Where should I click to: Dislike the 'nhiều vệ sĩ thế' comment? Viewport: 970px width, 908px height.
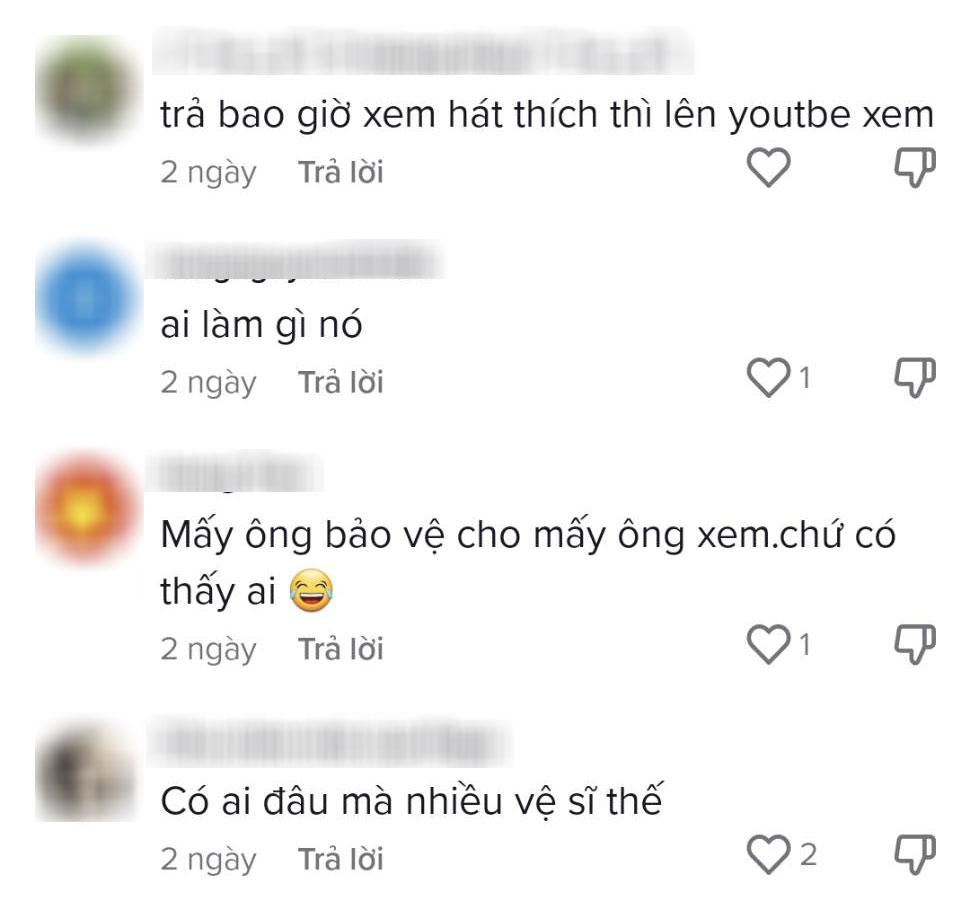click(x=915, y=855)
